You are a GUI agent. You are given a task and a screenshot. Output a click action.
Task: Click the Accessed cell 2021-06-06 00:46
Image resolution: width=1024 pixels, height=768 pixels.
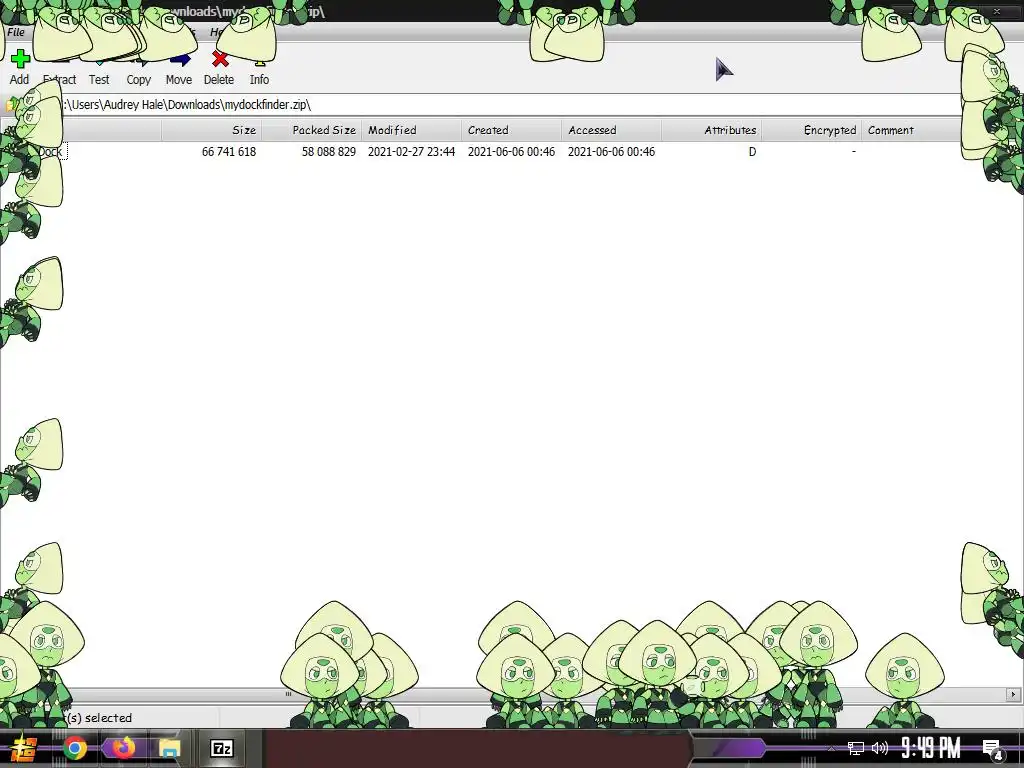(x=611, y=152)
